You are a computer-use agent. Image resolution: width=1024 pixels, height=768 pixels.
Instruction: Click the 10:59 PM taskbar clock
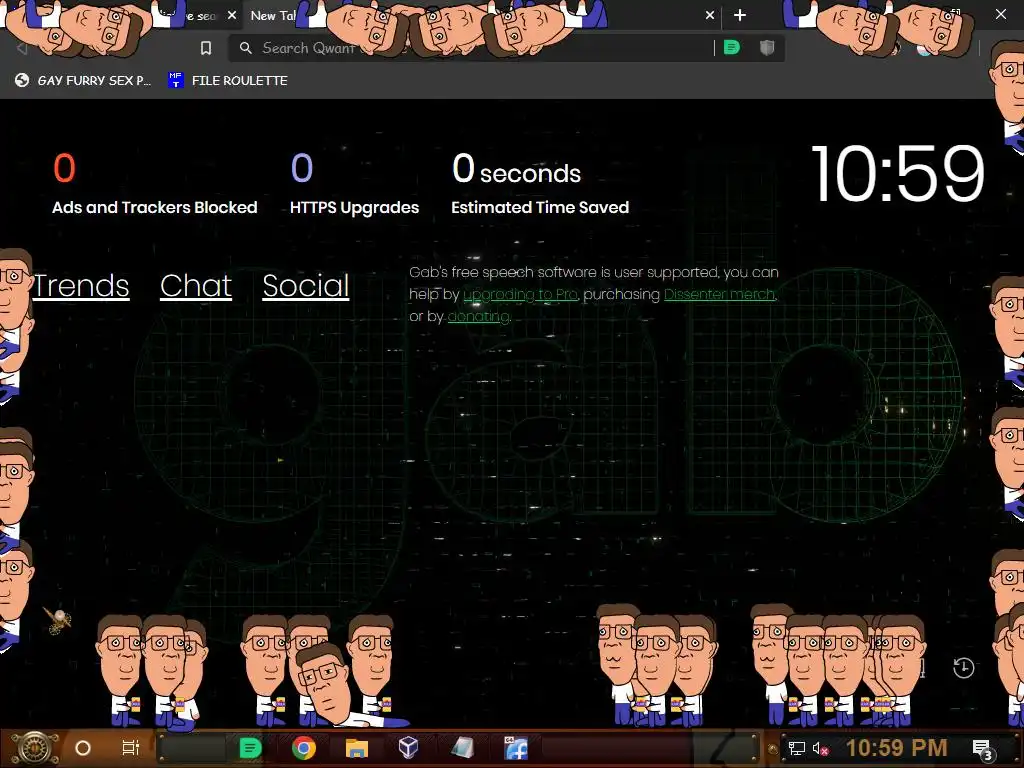(897, 748)
